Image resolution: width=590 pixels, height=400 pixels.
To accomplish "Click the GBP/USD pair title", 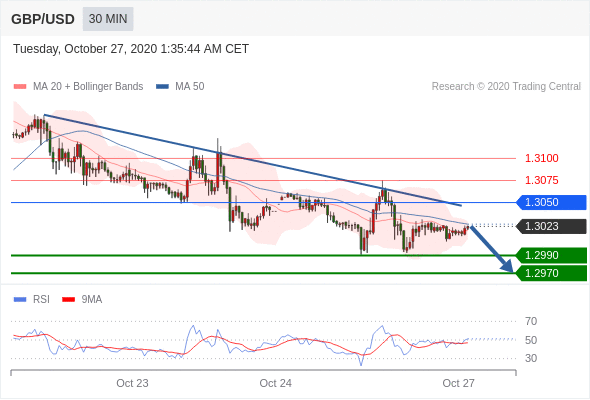I will pyautogui.click(x=43, y=19).
